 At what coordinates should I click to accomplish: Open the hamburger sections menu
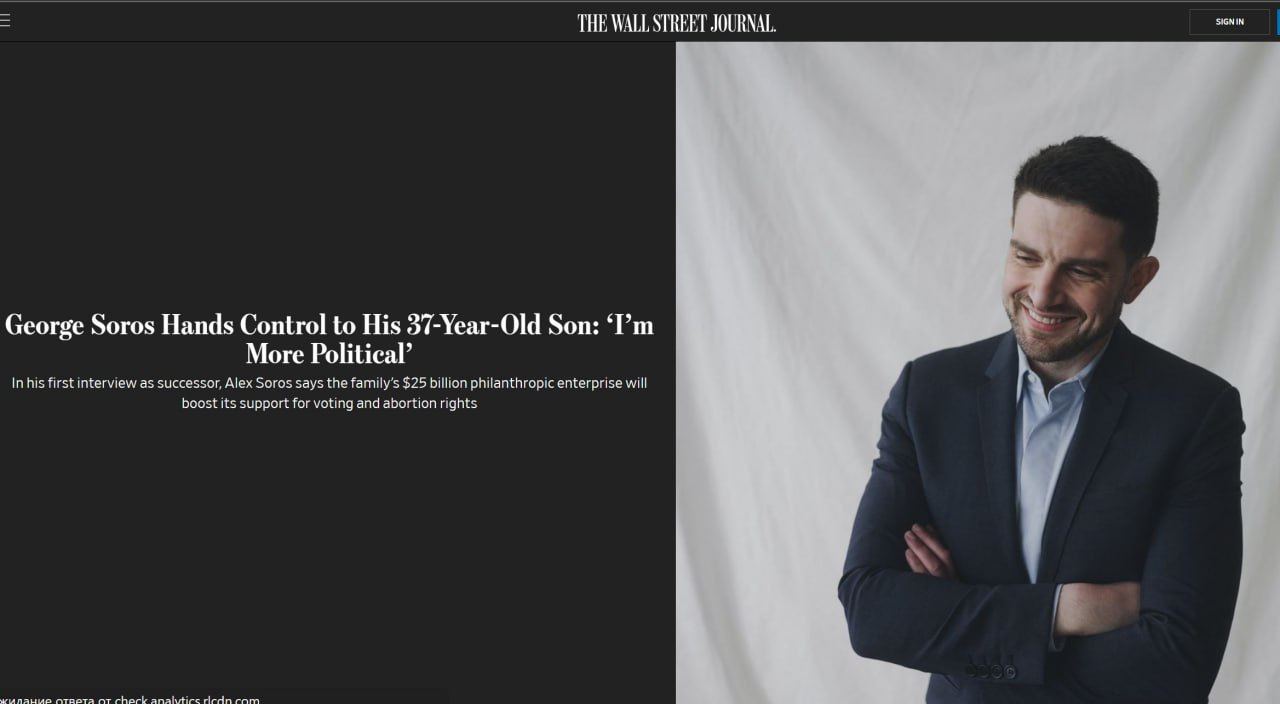coord(4,21)
